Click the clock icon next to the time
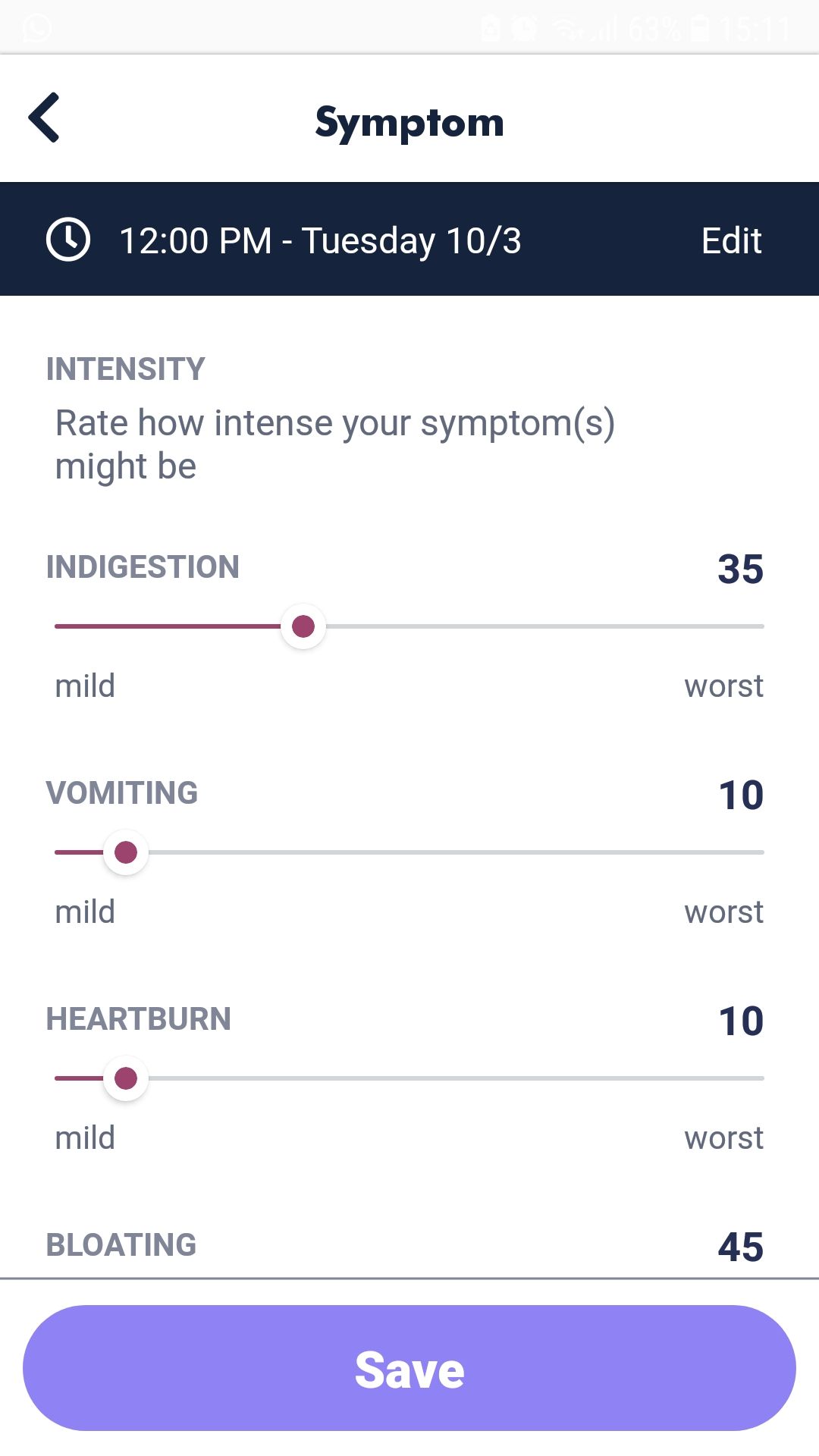This screenshot has width=819, height=1456. click(67, 239)
